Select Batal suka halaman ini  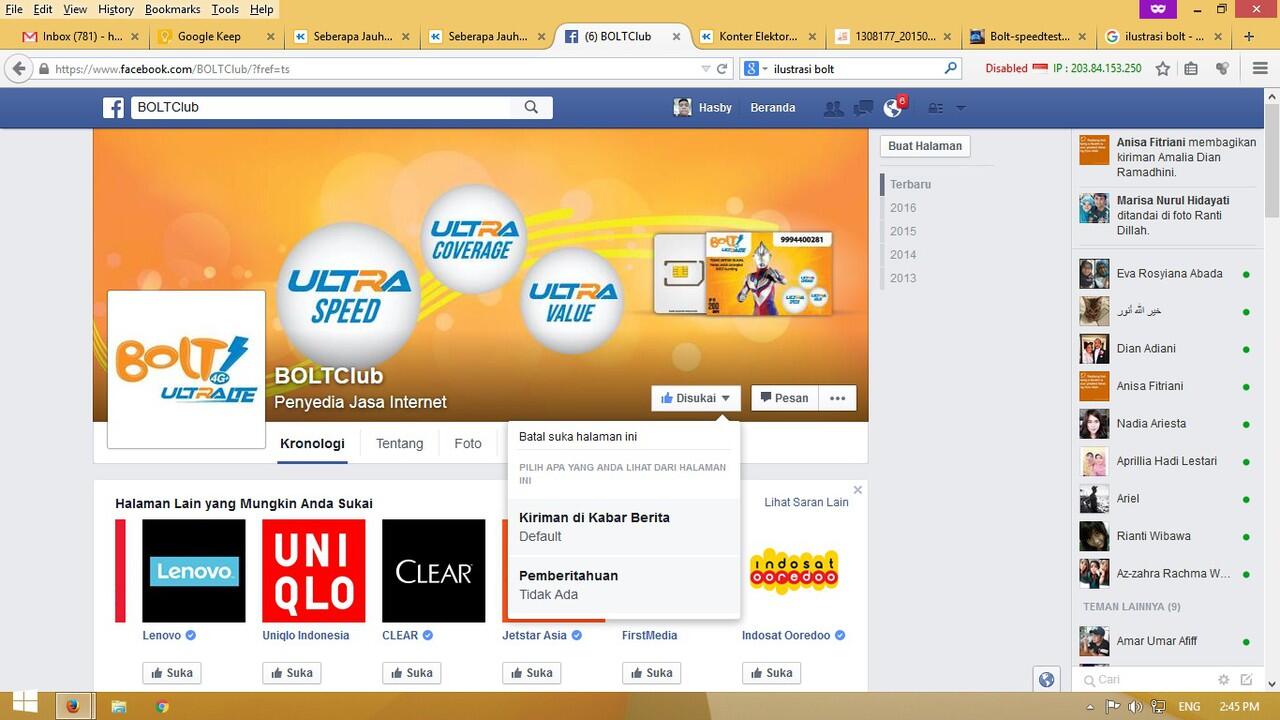(624, 437)
